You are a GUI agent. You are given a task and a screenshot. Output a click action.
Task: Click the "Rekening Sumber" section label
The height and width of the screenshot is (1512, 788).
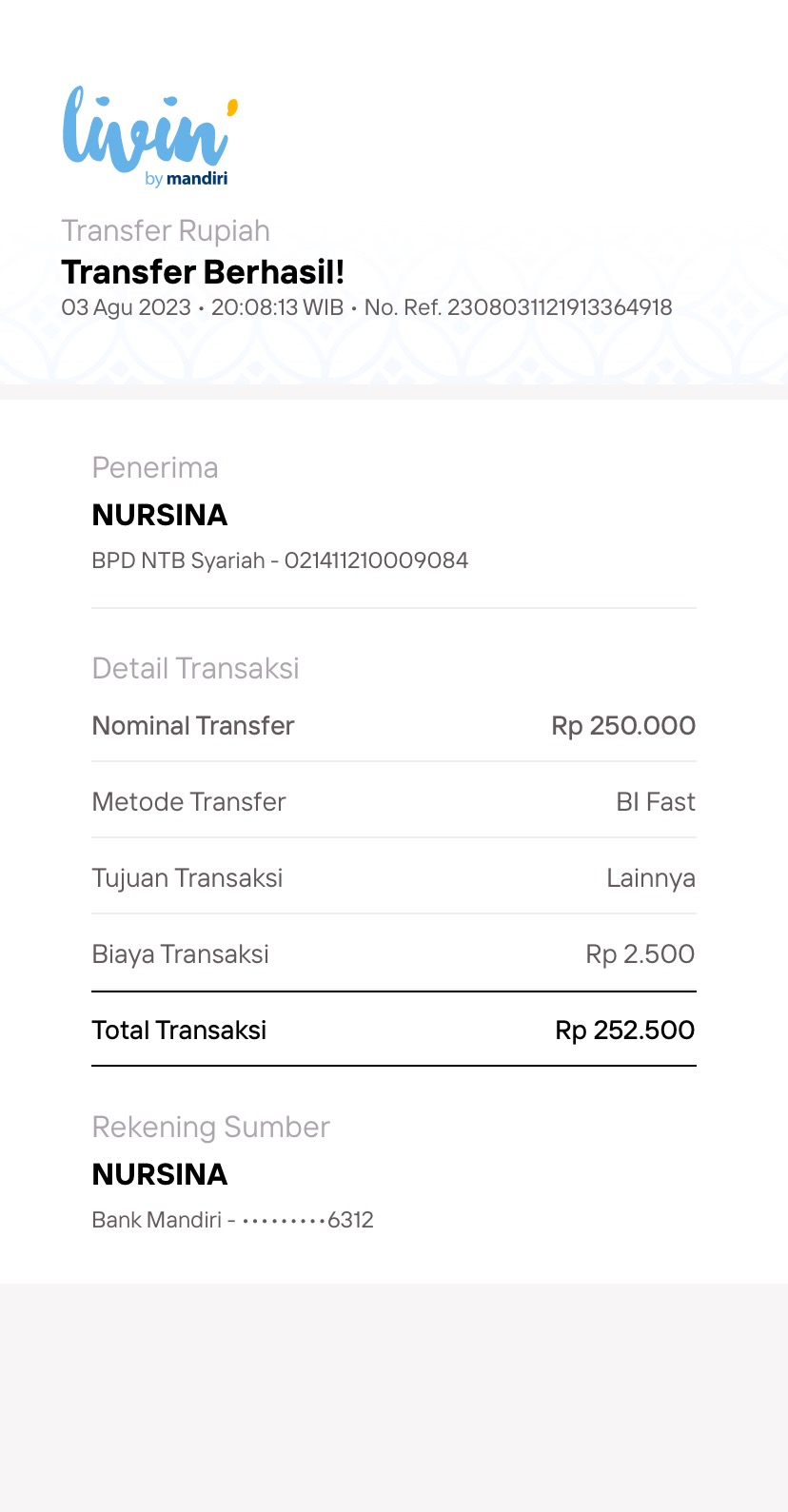pos(210,1127)
